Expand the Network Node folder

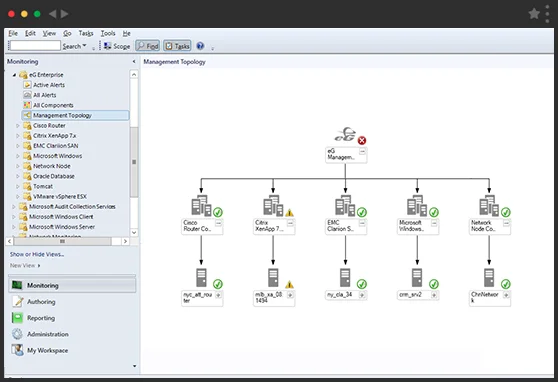pos(18,166)
